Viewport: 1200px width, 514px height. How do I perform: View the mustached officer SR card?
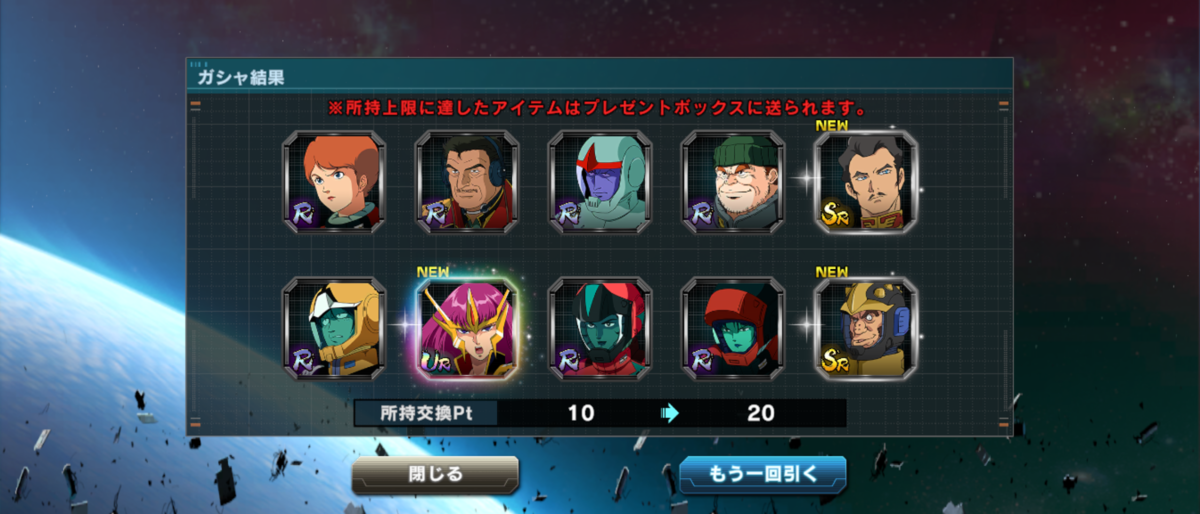pyautogui.click(x=866, y=182)
